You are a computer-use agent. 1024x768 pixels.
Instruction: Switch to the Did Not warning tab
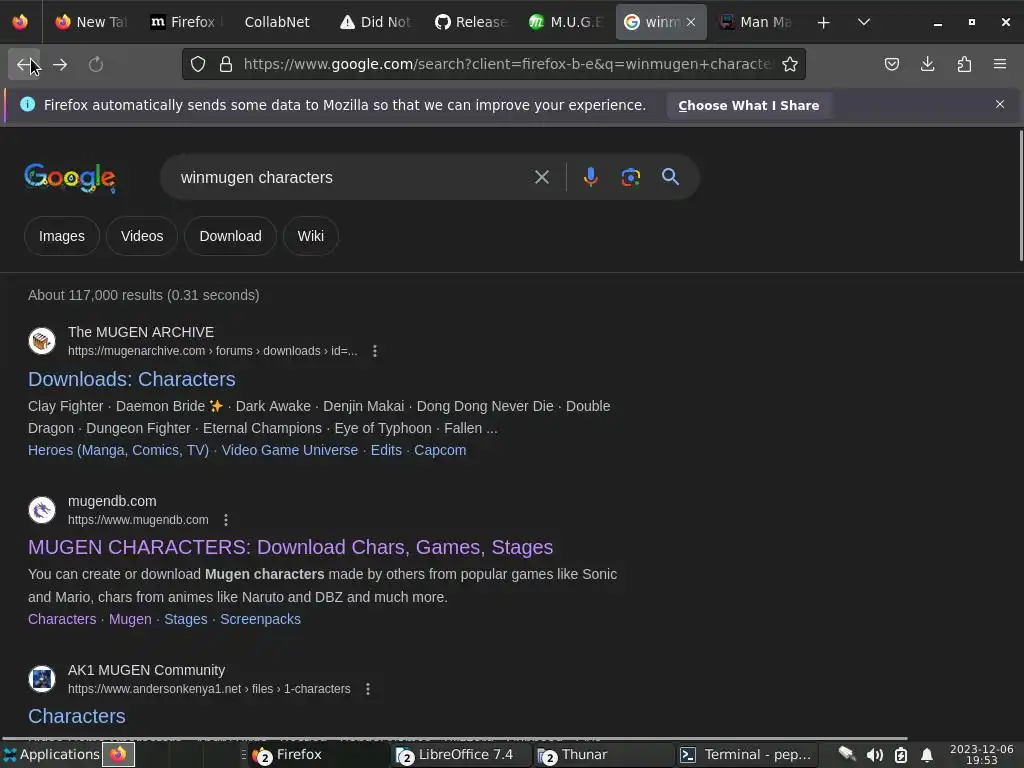coord(376,22)
